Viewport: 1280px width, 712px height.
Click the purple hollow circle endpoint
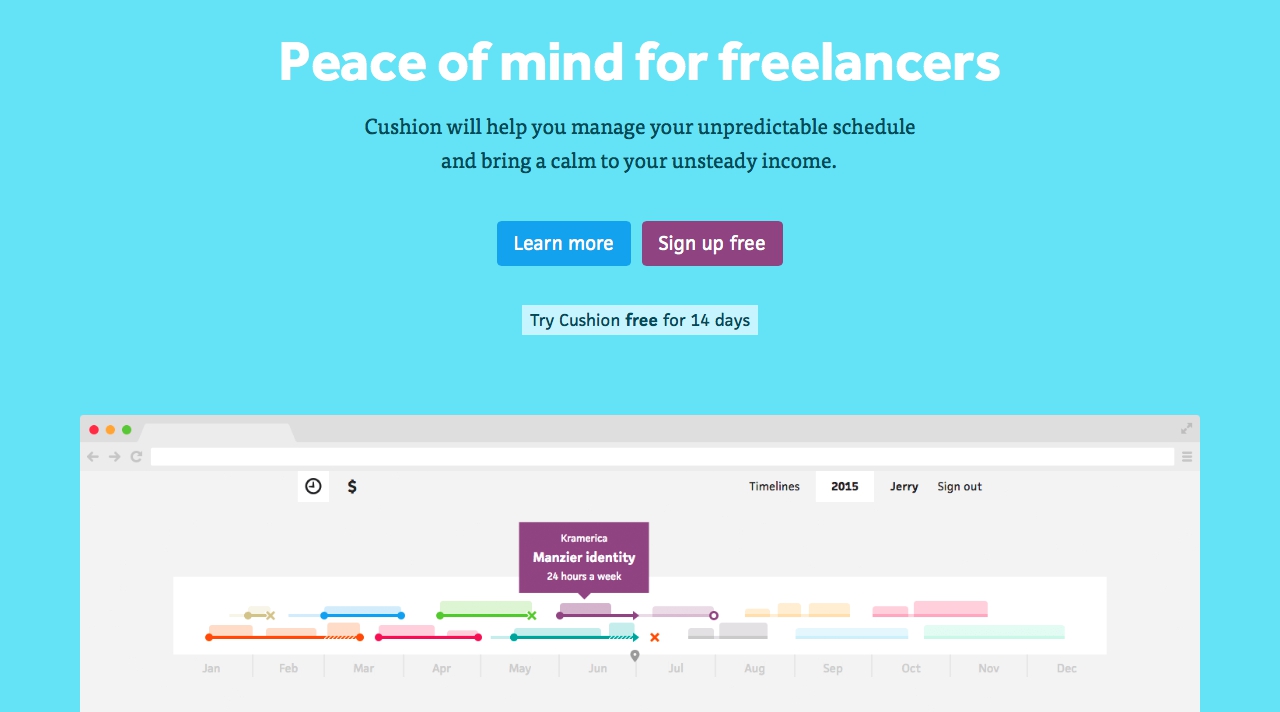tap(713, 615)
